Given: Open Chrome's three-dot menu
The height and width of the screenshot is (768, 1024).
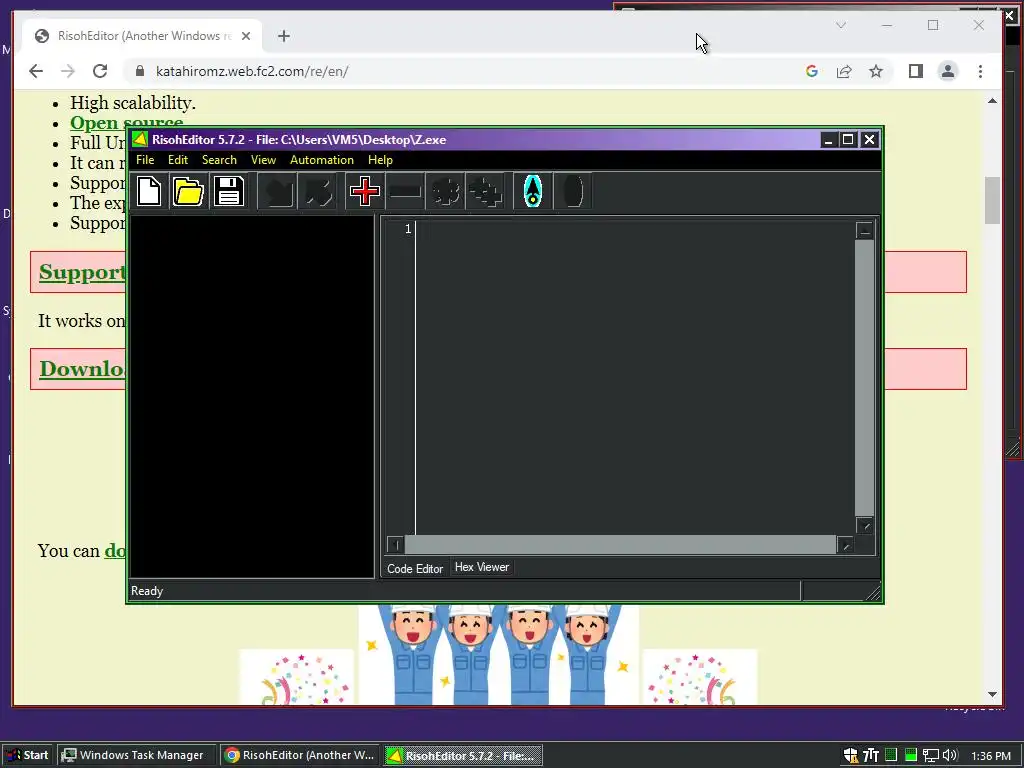Looking at the screenshot, I should [980, 71].
